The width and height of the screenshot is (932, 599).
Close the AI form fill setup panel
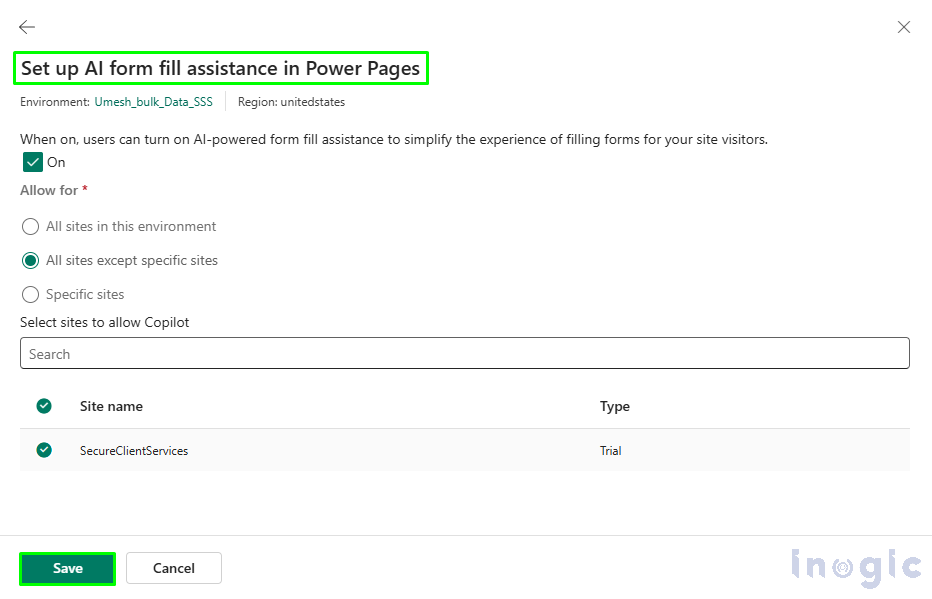(903, 27)
